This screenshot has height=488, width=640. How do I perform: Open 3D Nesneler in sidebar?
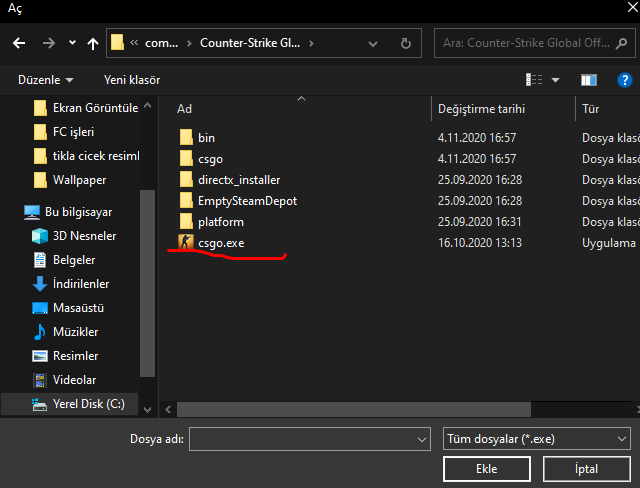(x=74, y=236)
